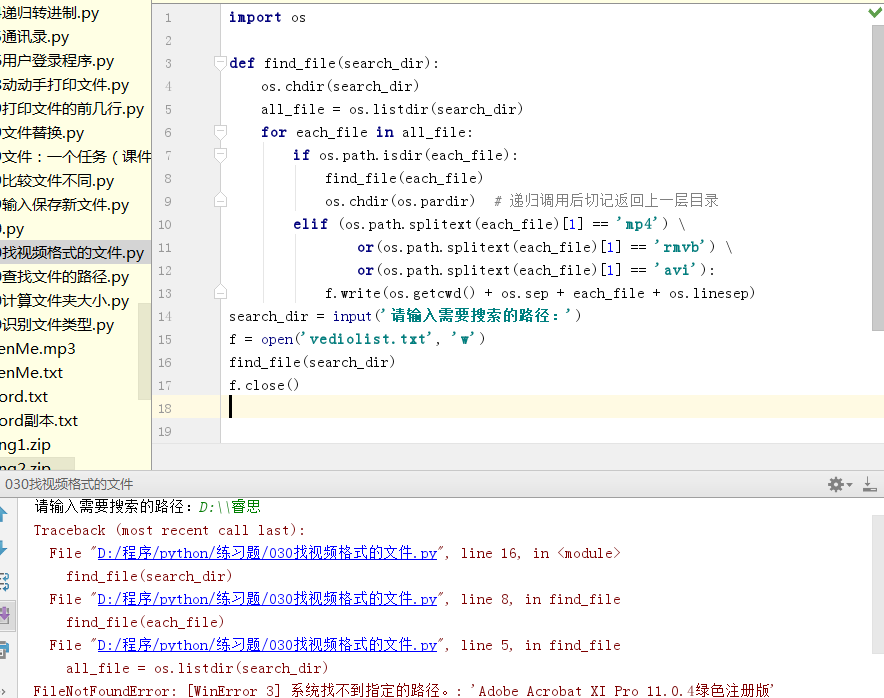Select the ord.txt file in tree

[x=24, y=397]
